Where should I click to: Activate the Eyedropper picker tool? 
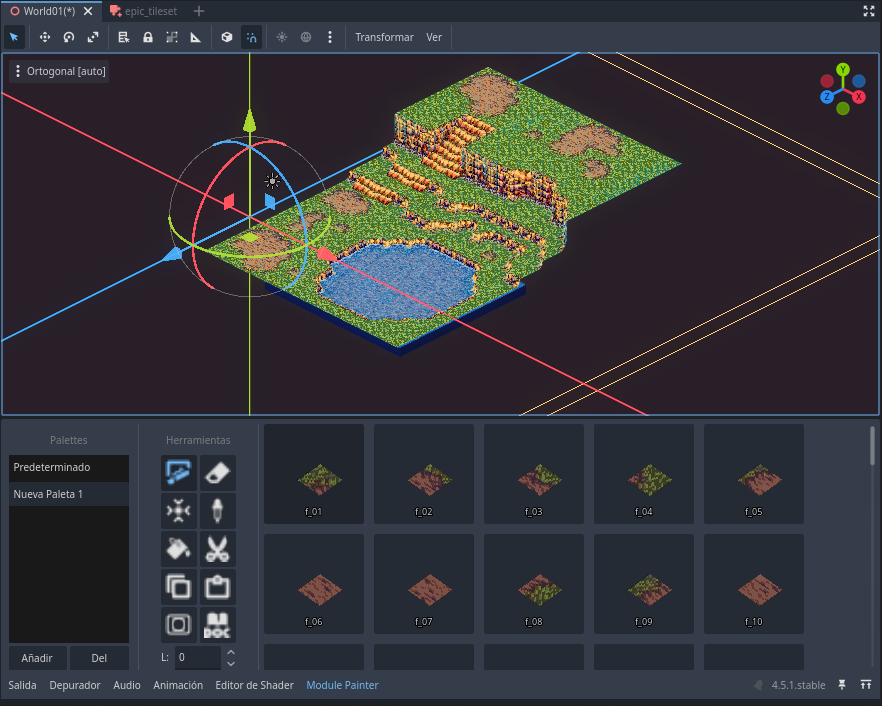(x=218, y=510)
